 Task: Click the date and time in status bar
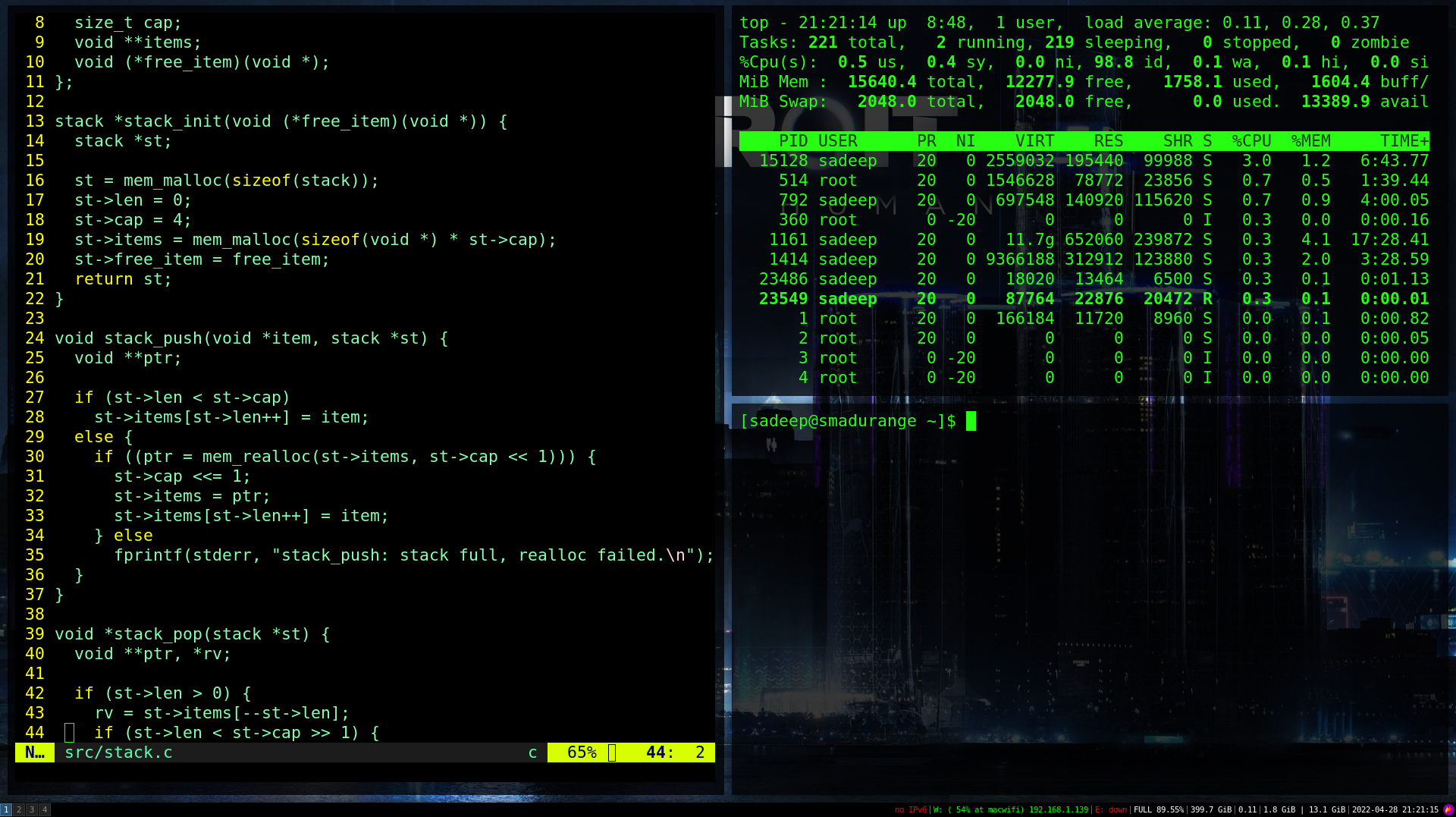(x=1395, y=809)
